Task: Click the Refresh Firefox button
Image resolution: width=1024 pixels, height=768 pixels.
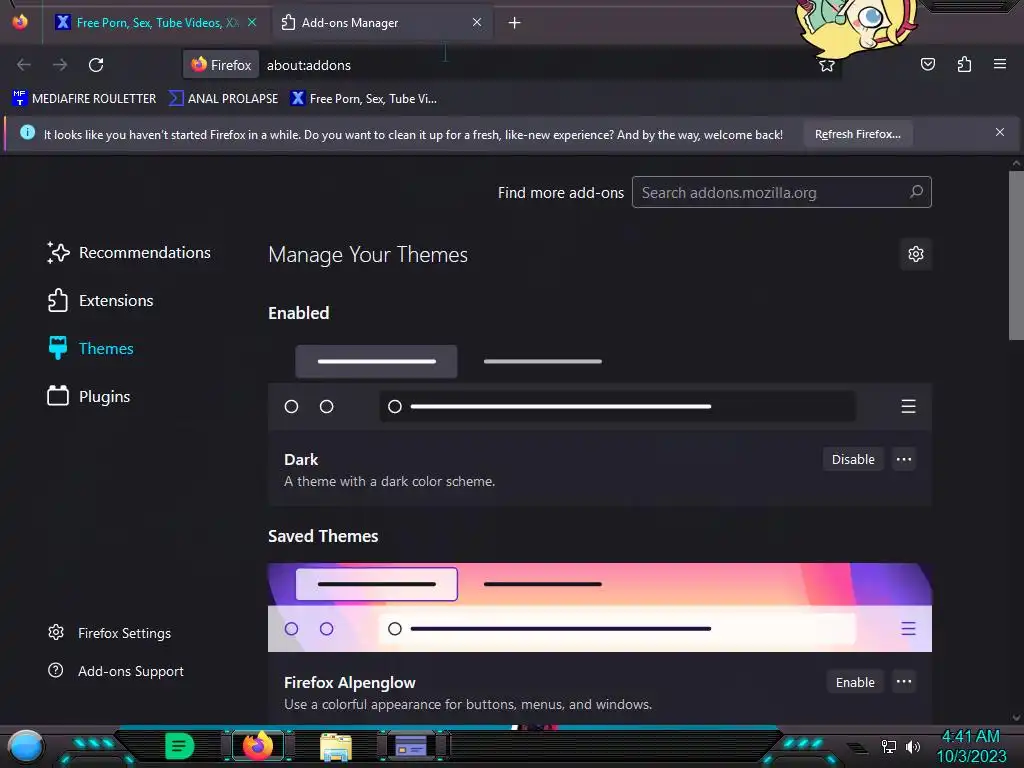Action: click(857, 134)
